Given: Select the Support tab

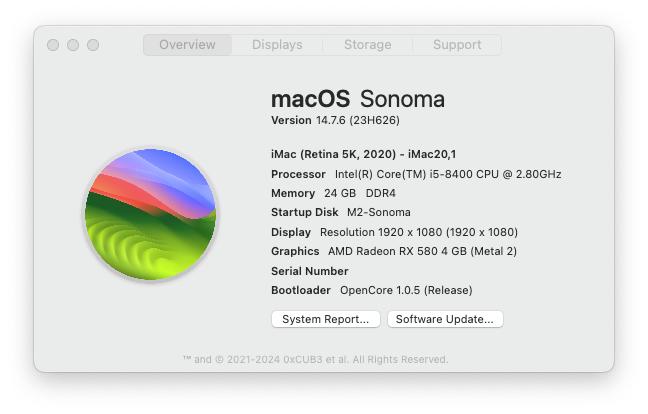Looking at the screenshot, I should point(457,45).
